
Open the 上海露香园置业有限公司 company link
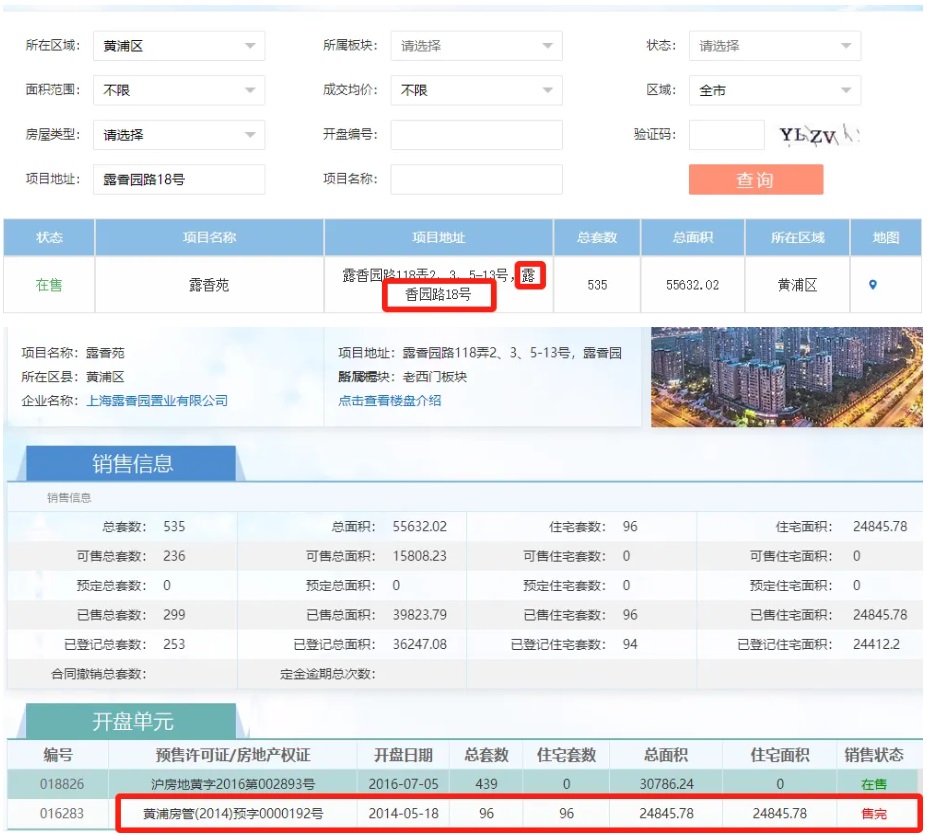click(157, 401)
